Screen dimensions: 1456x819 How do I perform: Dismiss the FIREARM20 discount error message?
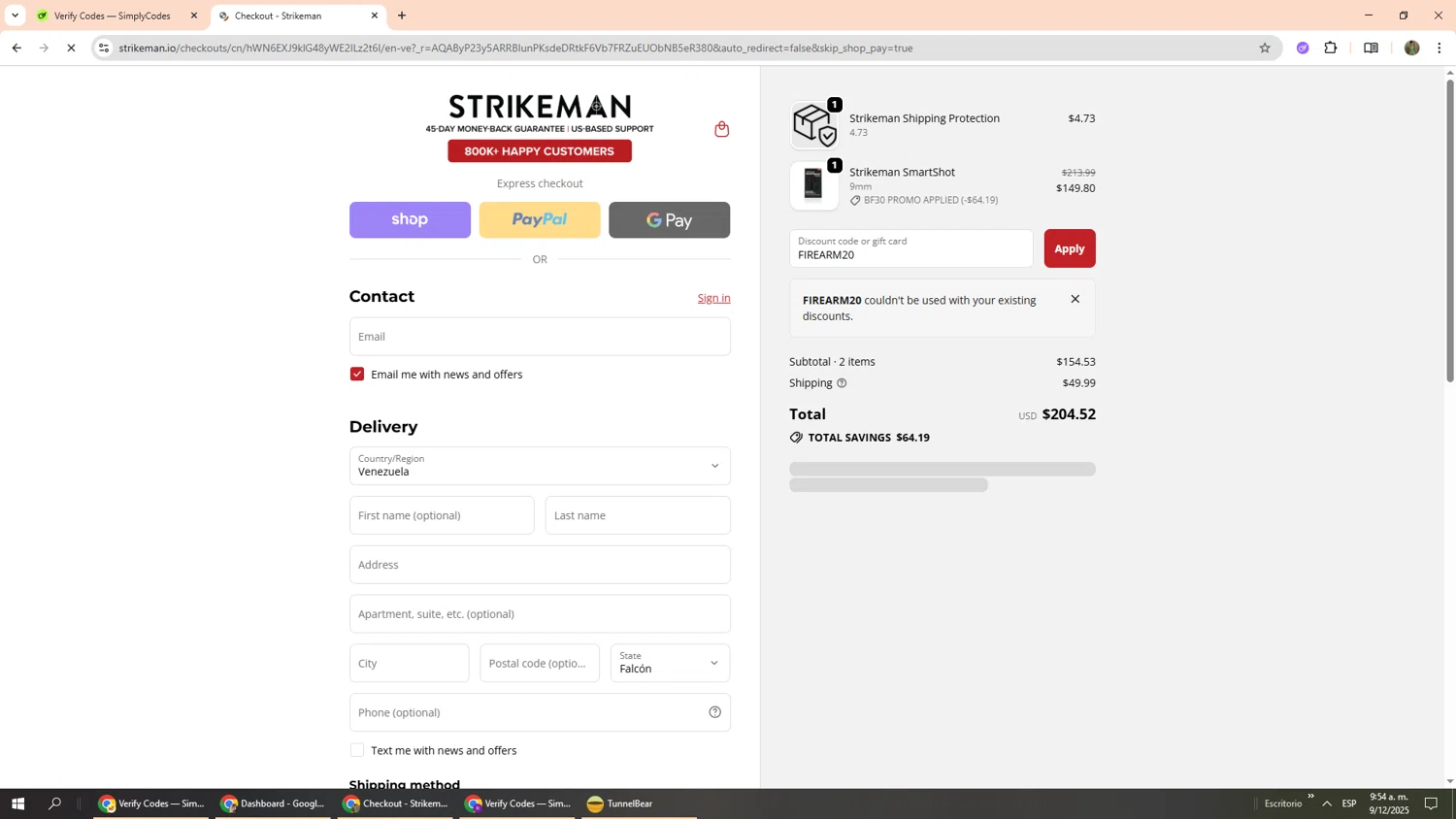[x=1075, y=299]
